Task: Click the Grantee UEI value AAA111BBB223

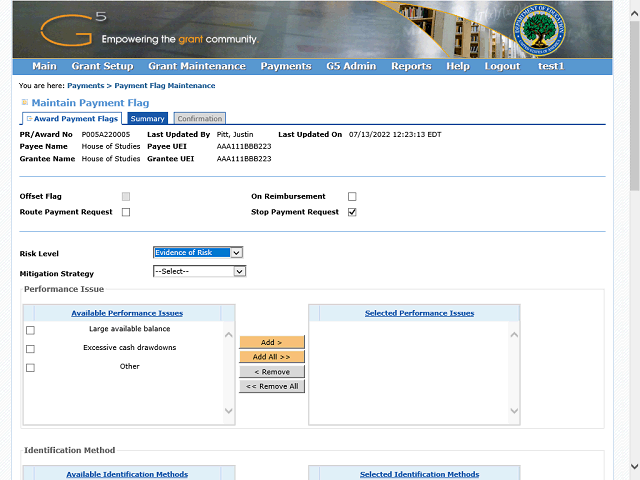Action: pyautogui.click(x=244, y=158)
